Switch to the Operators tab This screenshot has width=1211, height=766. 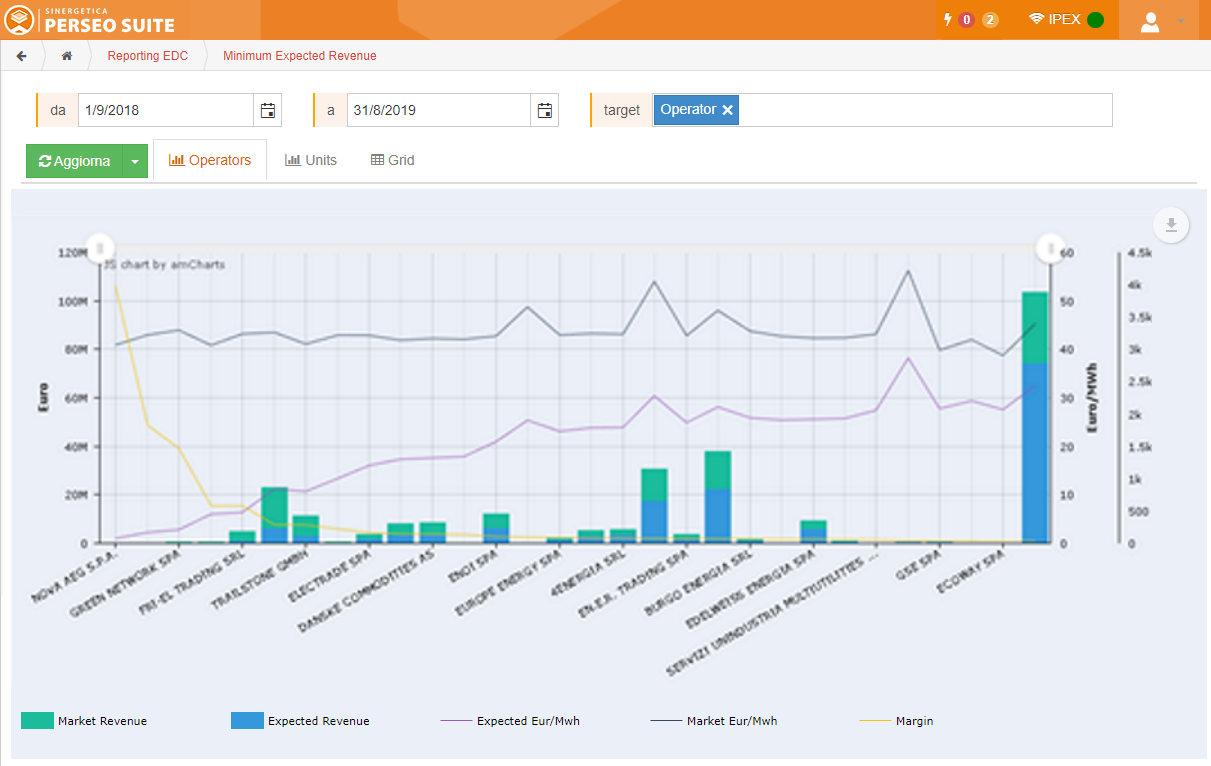tap(210, 160)
